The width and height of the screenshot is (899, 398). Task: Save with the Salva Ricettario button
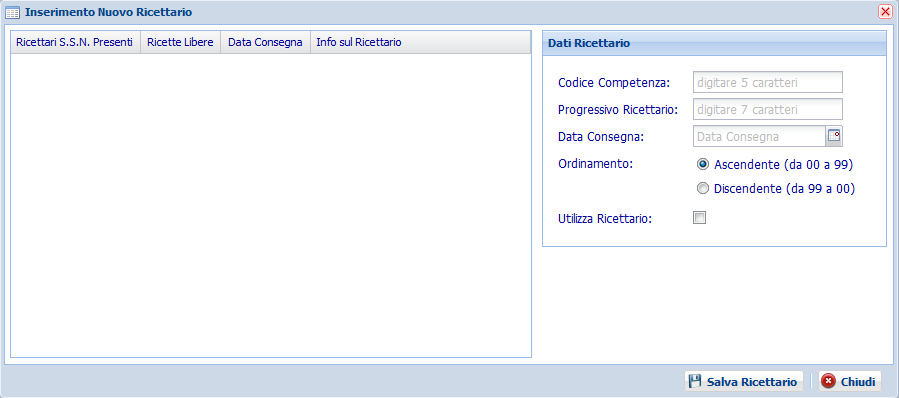[743, 381]
